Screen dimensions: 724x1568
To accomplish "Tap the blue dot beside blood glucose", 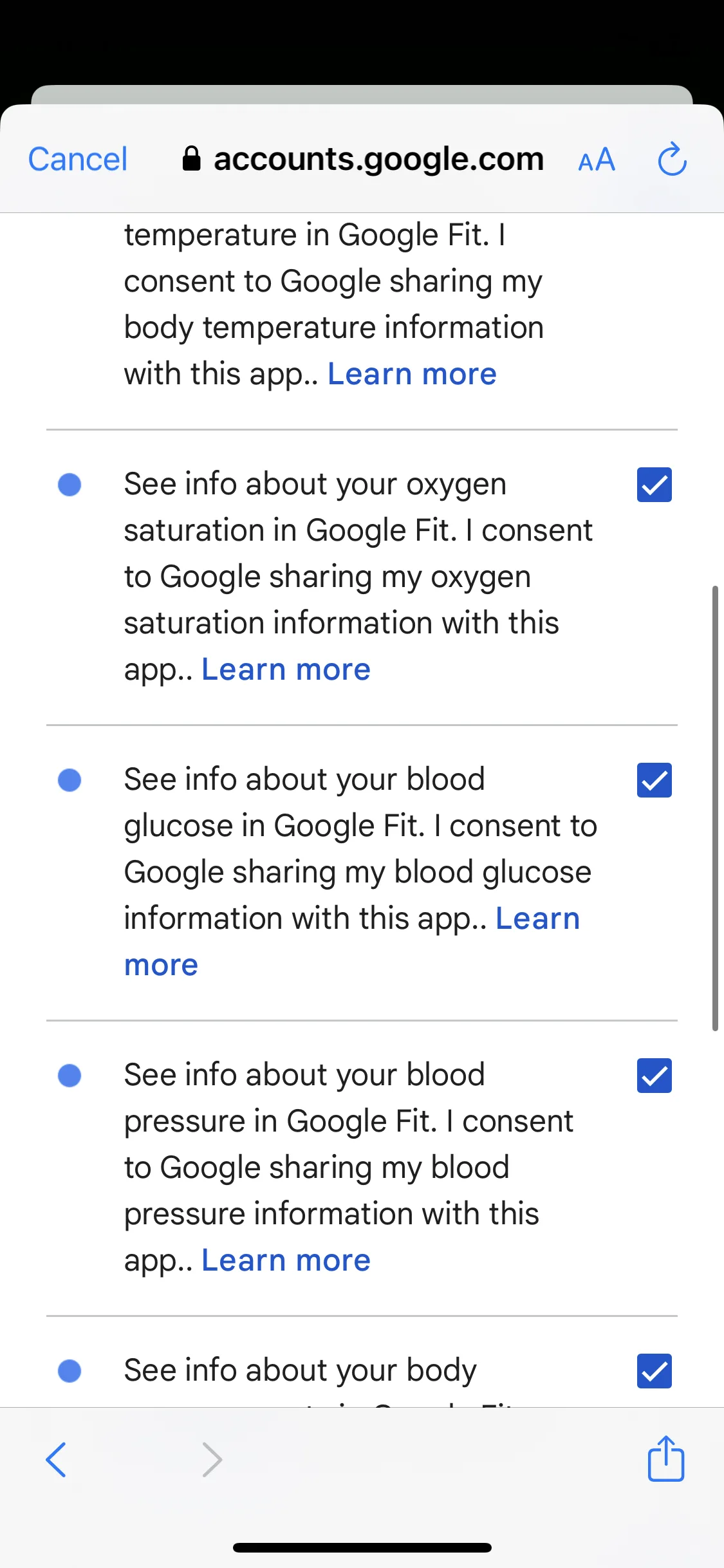I will pyautogui.click(x=70, y=780).
